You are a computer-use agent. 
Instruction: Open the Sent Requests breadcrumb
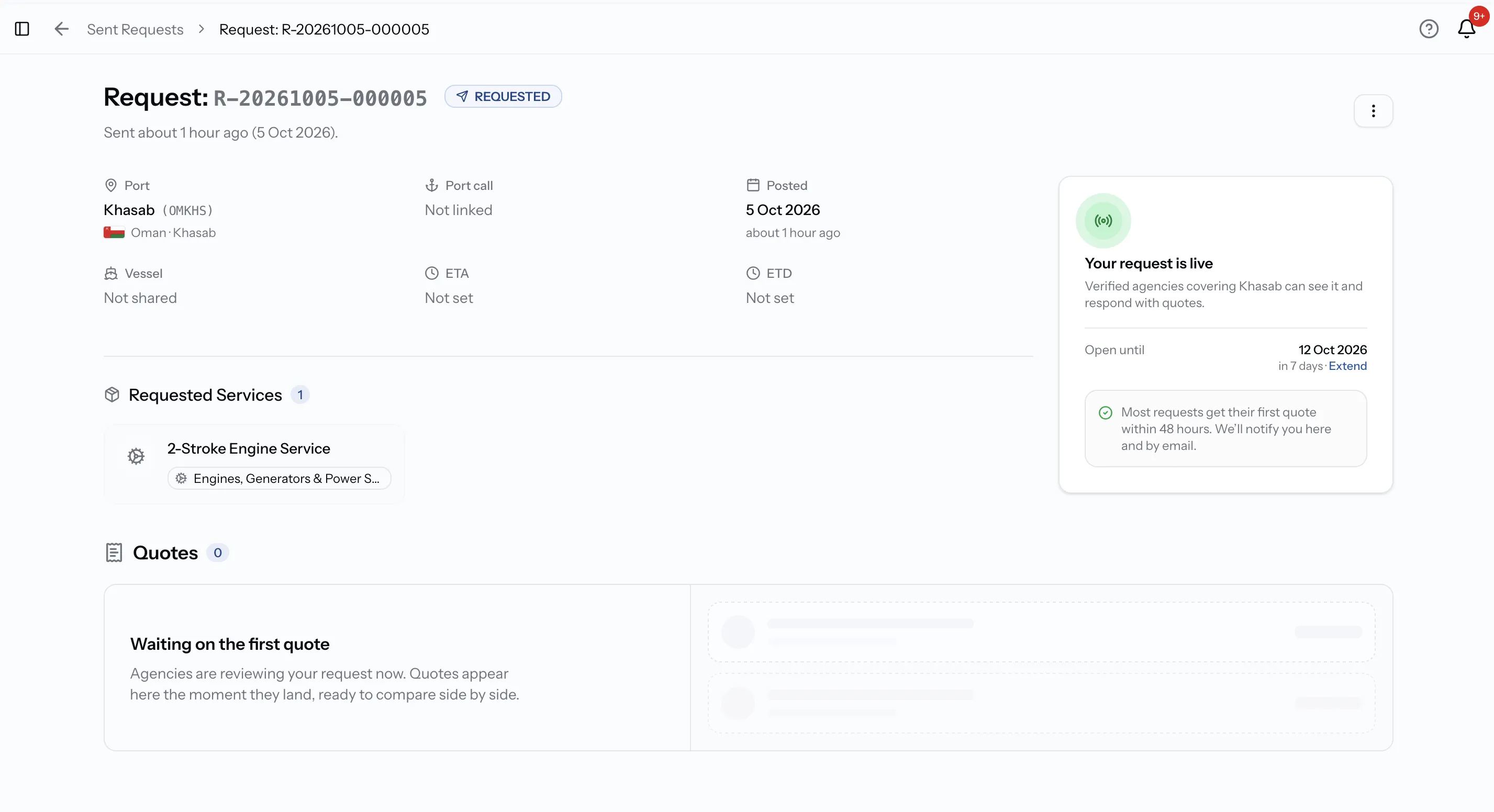(x=135, y=29)
